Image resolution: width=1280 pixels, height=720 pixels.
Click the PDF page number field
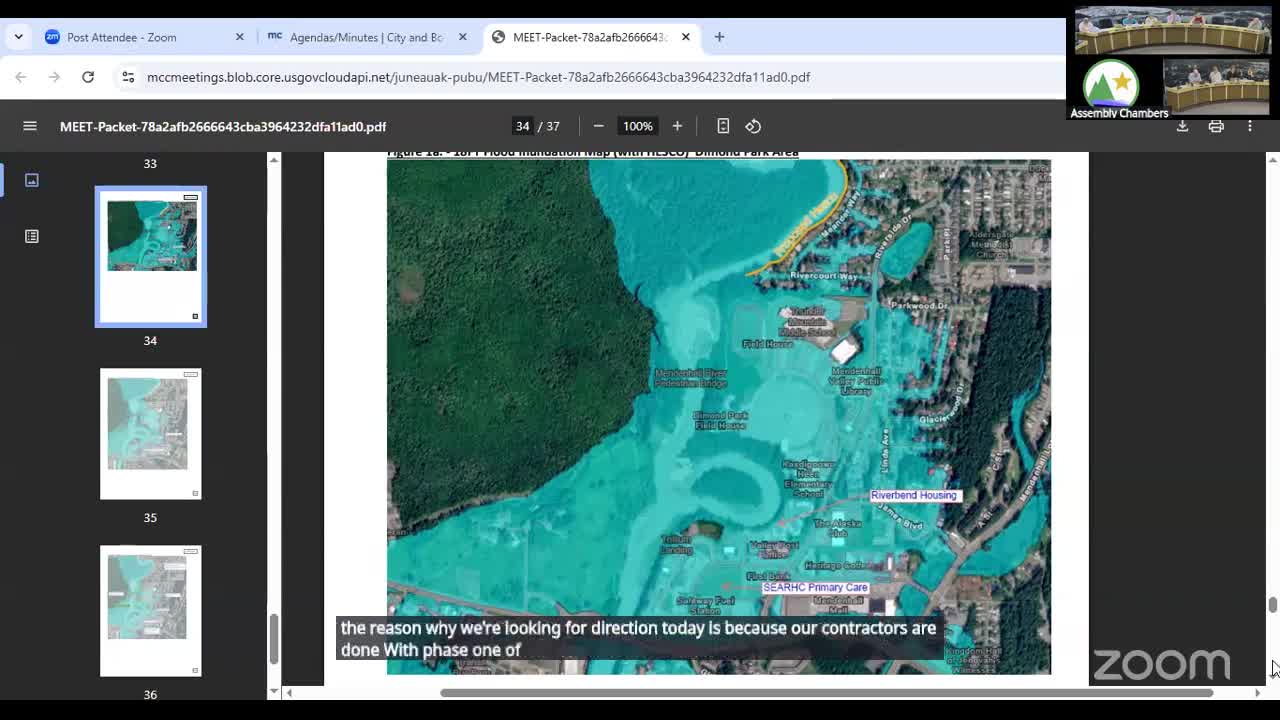tap(522, 126)
